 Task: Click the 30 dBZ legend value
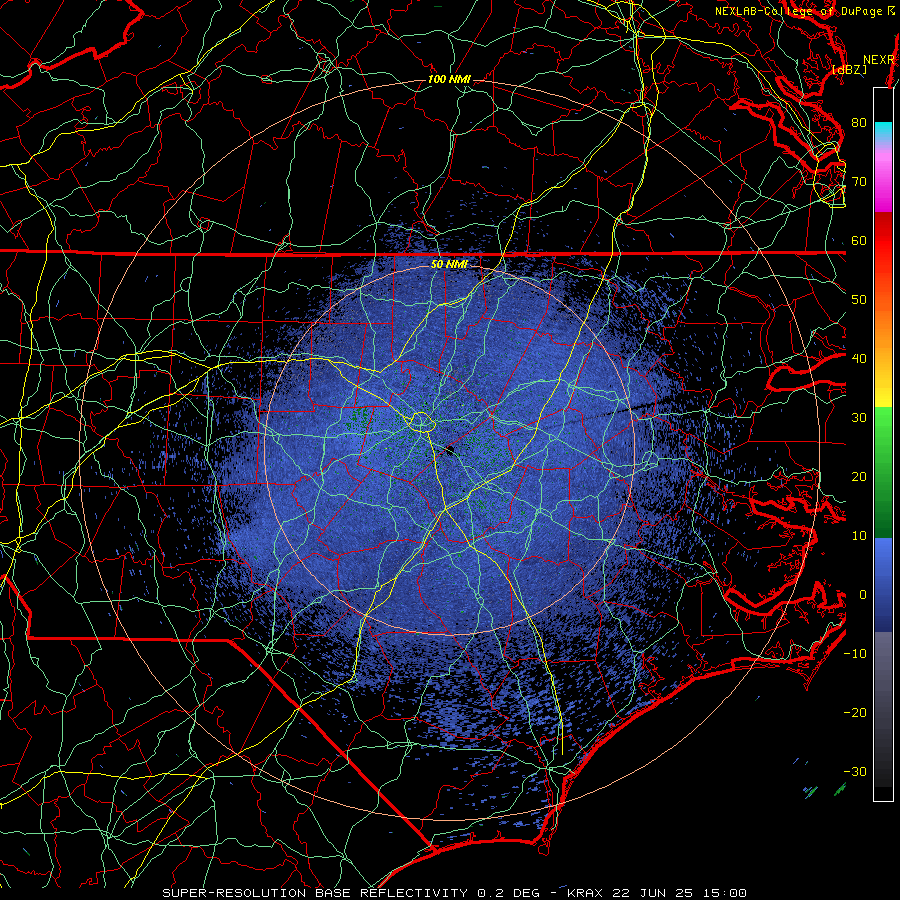(x=859, y=418)
